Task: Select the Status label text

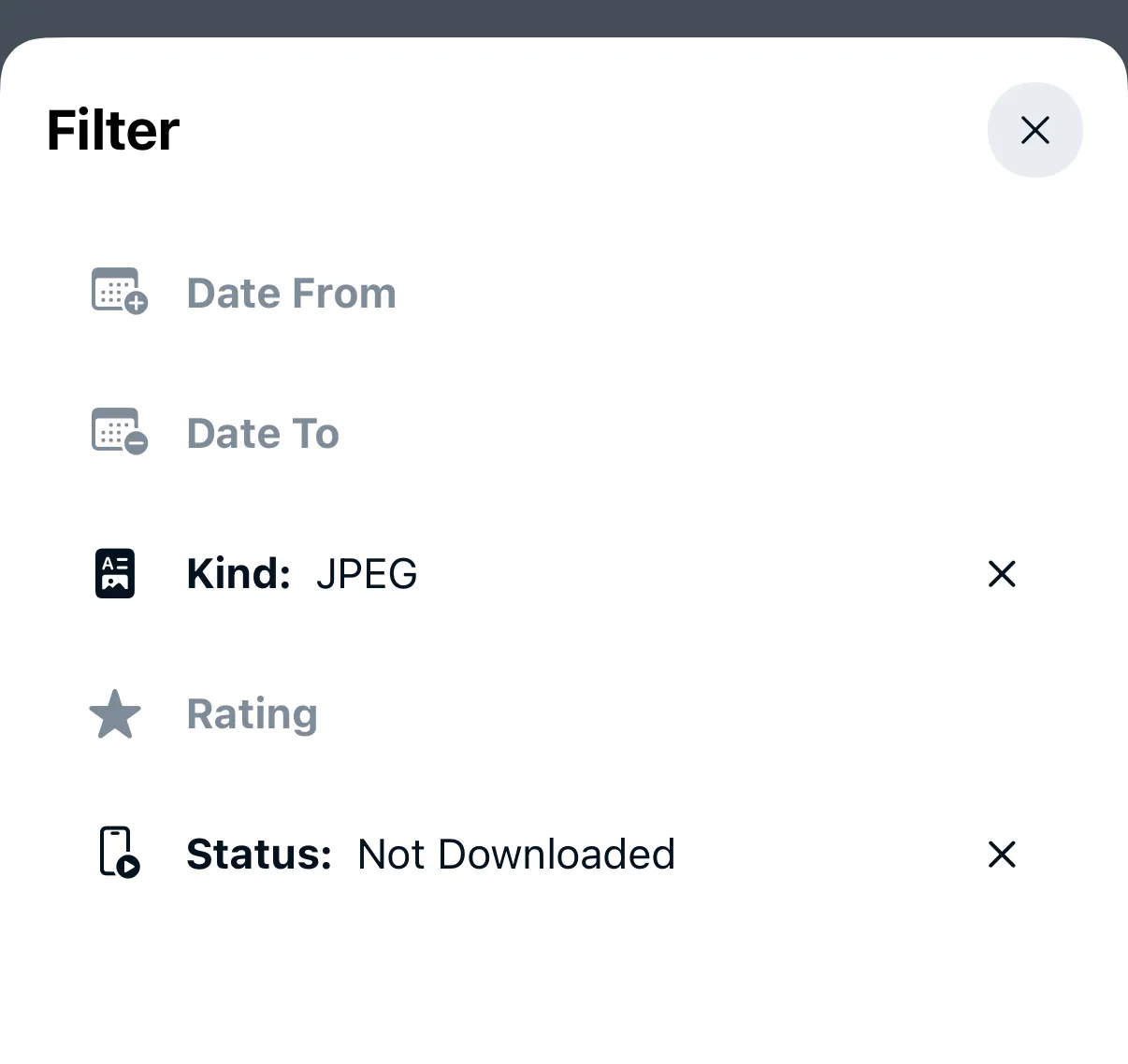Action: [x=259, y=855]
